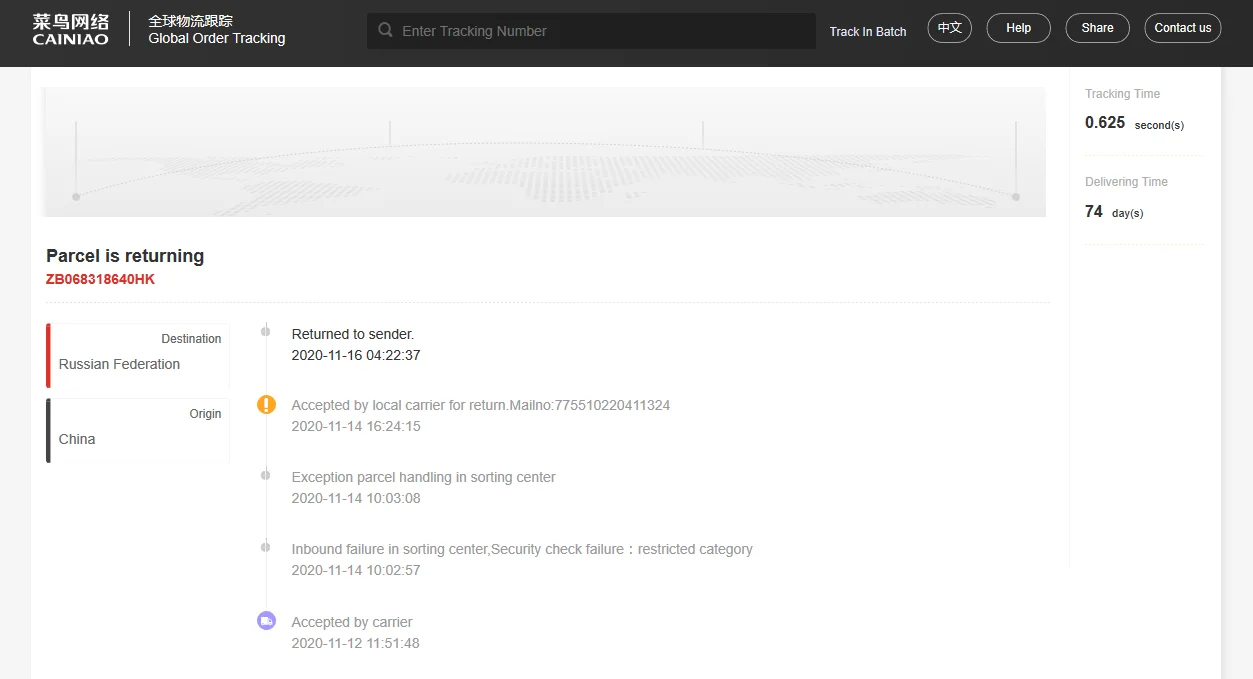Screen dimensions: 1253x679
Task: Select the Origin China card
Action: [x=138, y=430]
